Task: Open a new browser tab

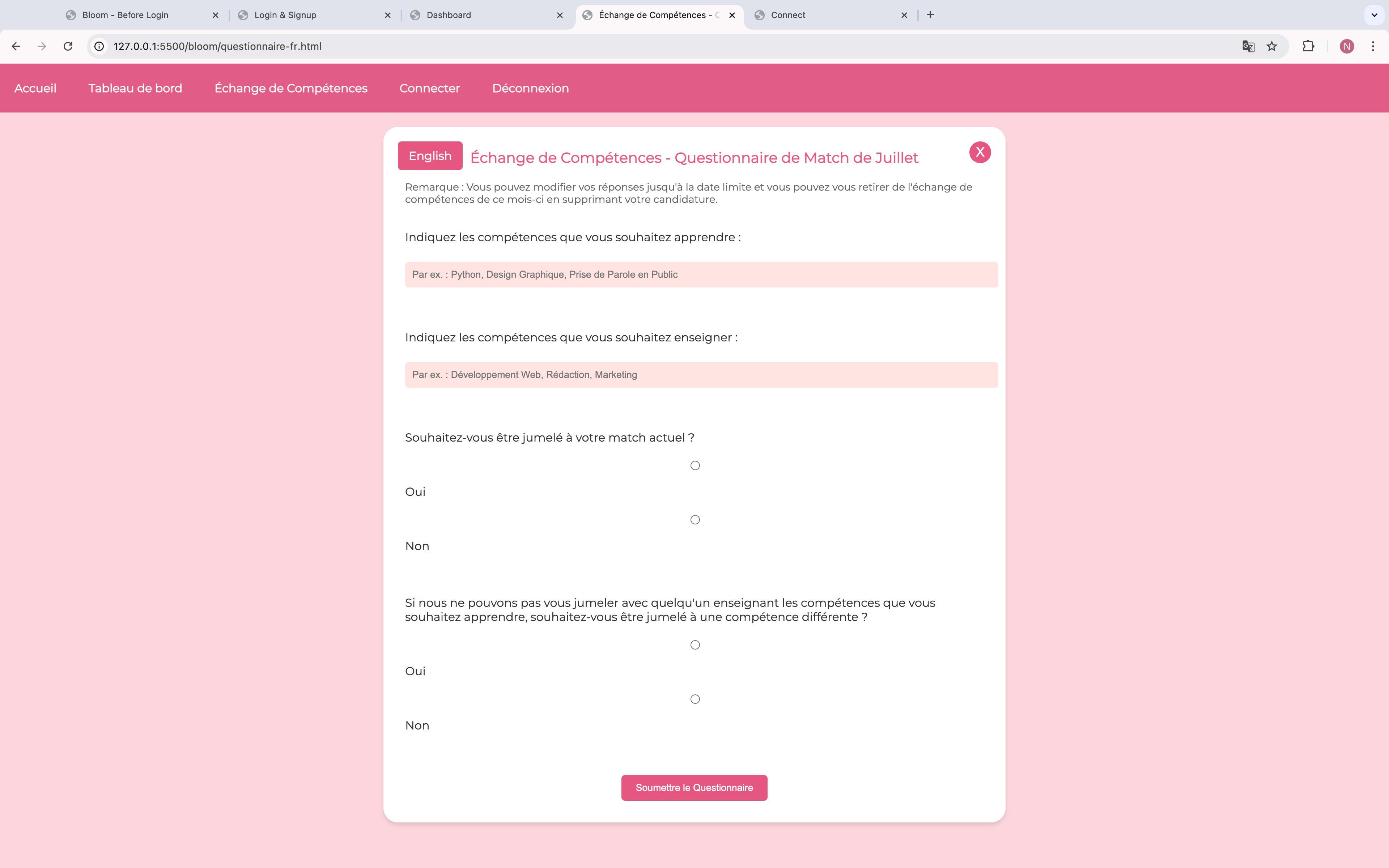Action: [930, 15]
